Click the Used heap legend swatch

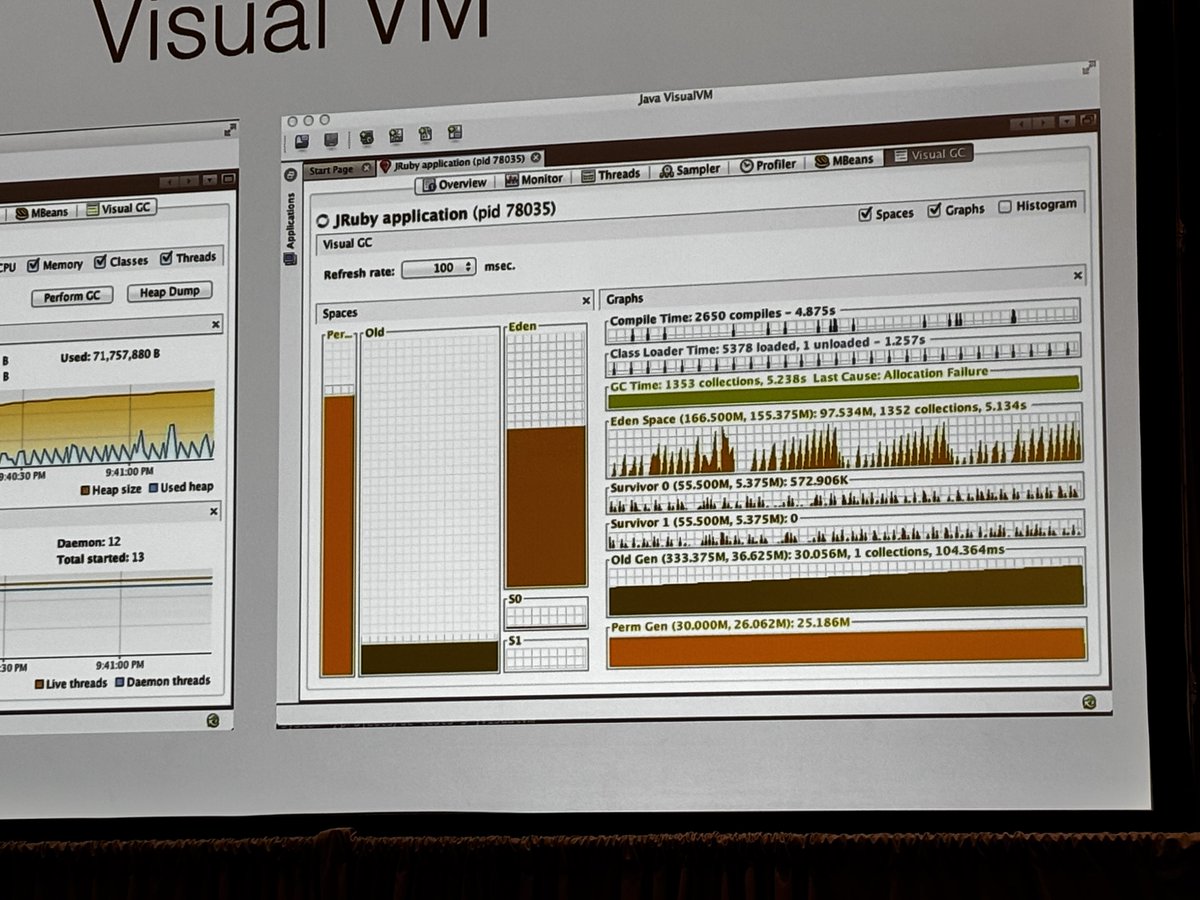click(x=153, y=489)
